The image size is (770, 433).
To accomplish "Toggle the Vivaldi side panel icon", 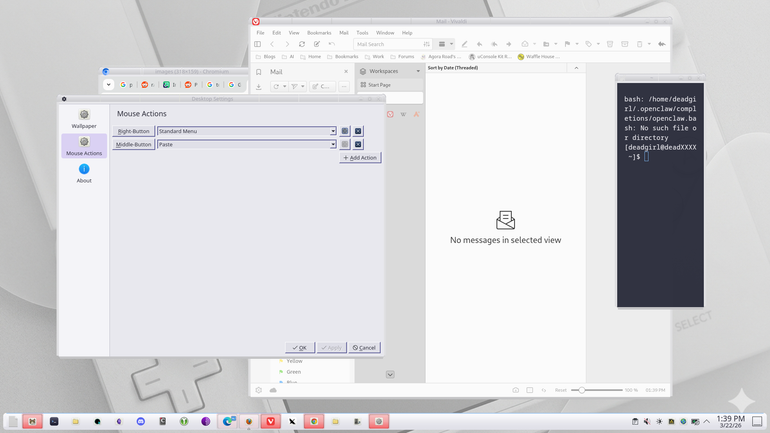I will (x=257, y=44).
